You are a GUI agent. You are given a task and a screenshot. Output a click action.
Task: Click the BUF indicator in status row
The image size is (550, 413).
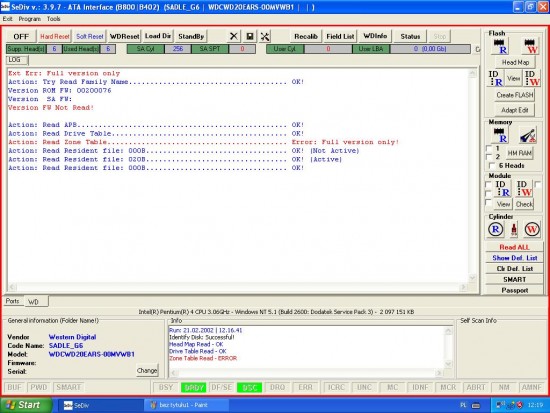(x=14, y=387)
